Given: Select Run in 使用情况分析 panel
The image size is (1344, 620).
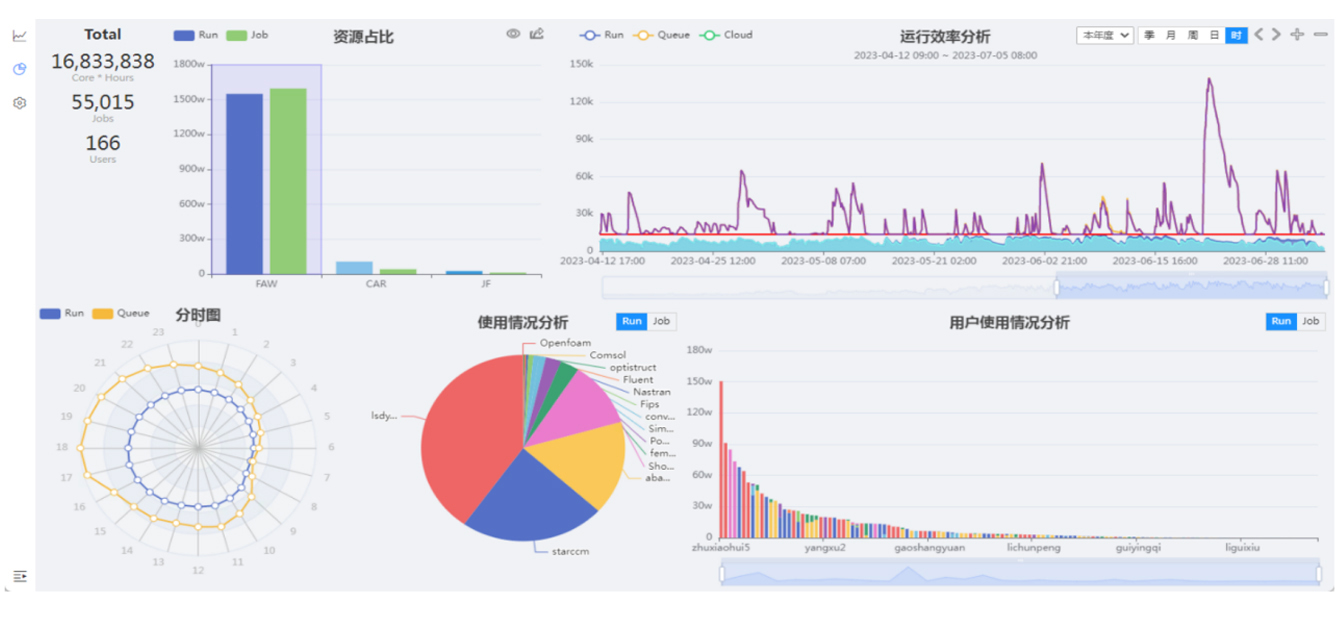Looking at the screenshot, I should point(632,321).
